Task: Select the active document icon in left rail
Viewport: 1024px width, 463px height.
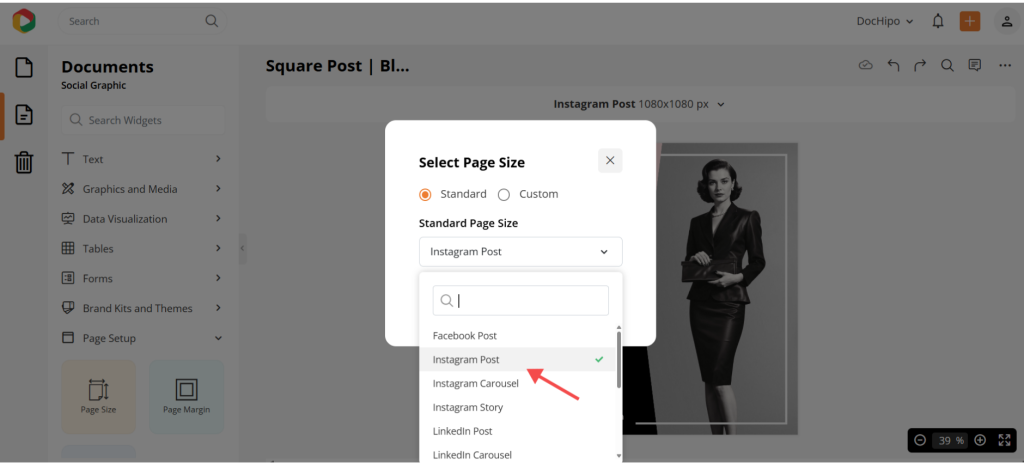Action: 24,115
